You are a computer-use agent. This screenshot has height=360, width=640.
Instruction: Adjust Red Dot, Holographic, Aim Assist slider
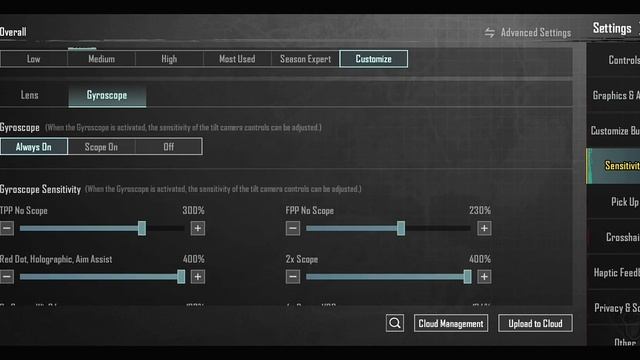point(102,277)
